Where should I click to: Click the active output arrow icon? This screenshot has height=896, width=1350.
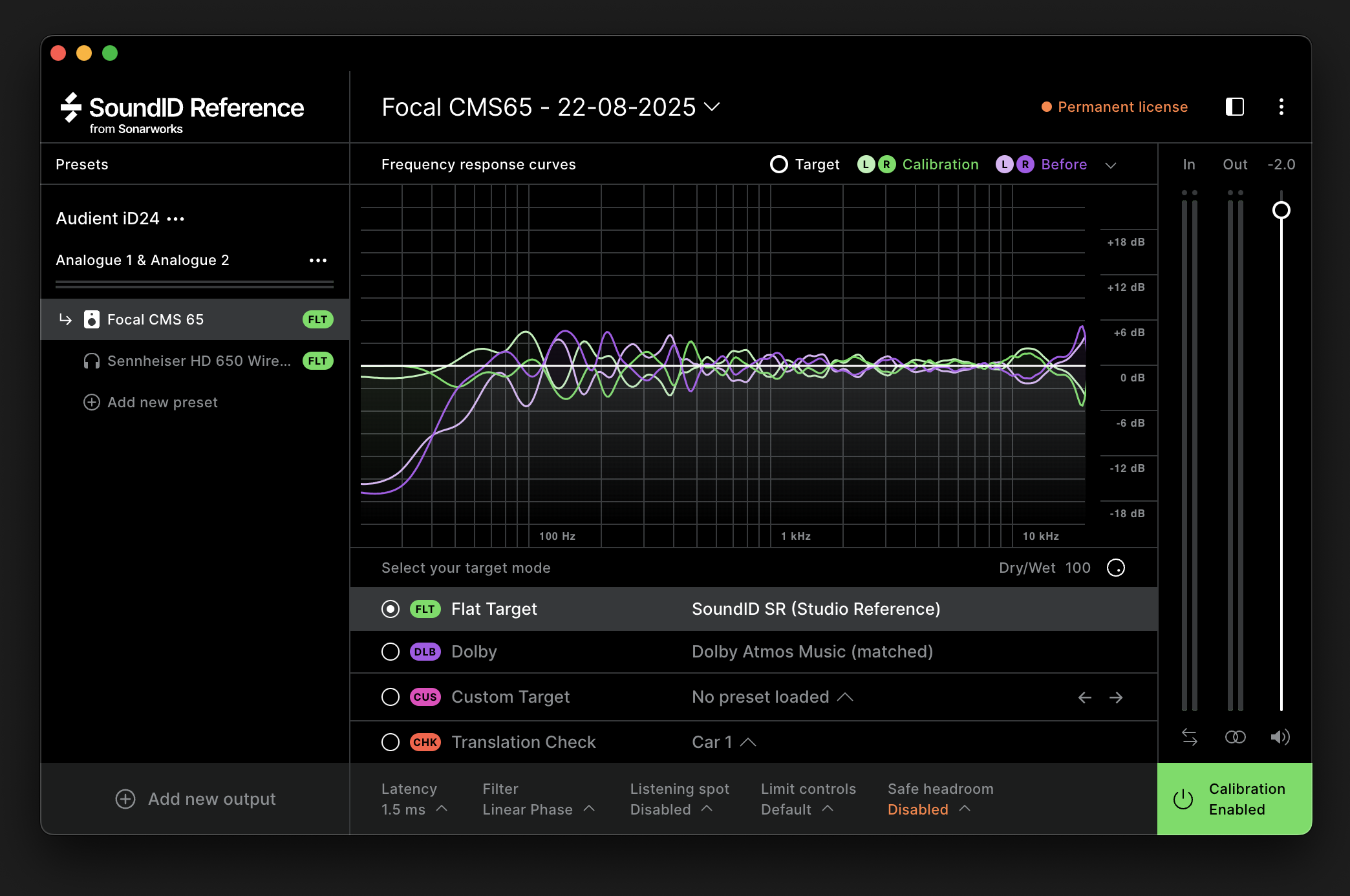tap(65, 319)
